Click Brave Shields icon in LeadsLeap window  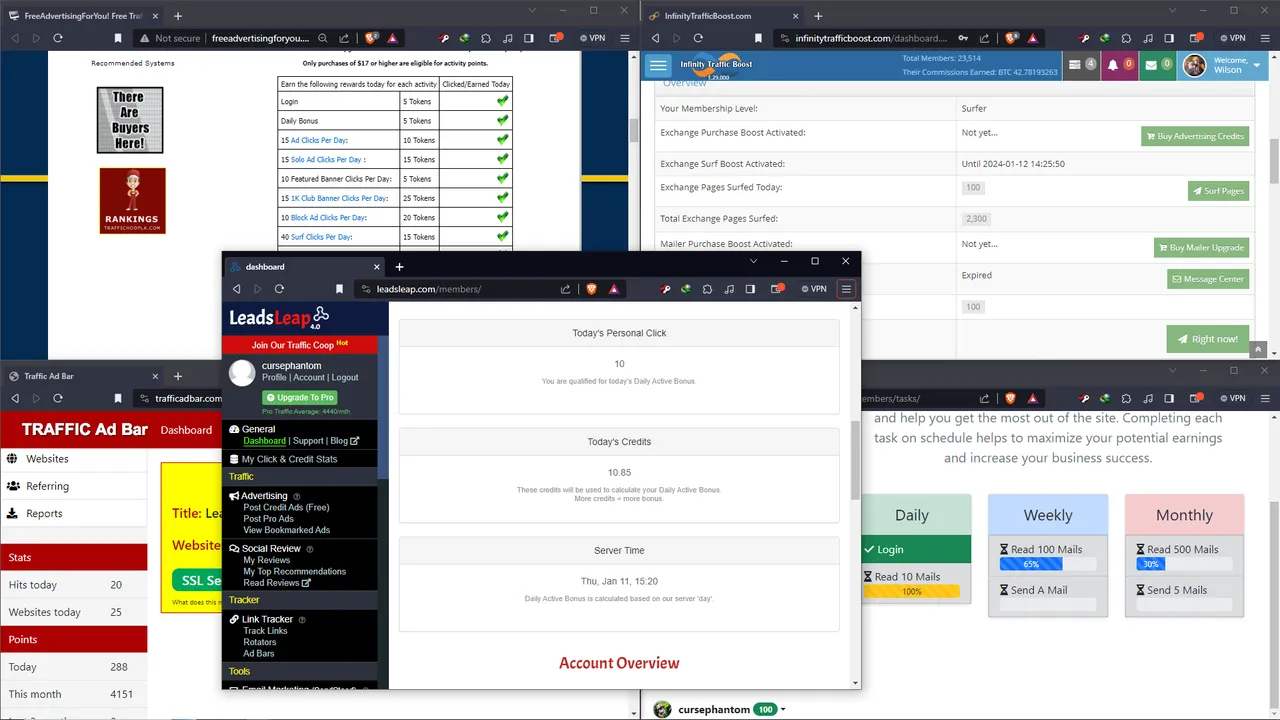(591, 289)
